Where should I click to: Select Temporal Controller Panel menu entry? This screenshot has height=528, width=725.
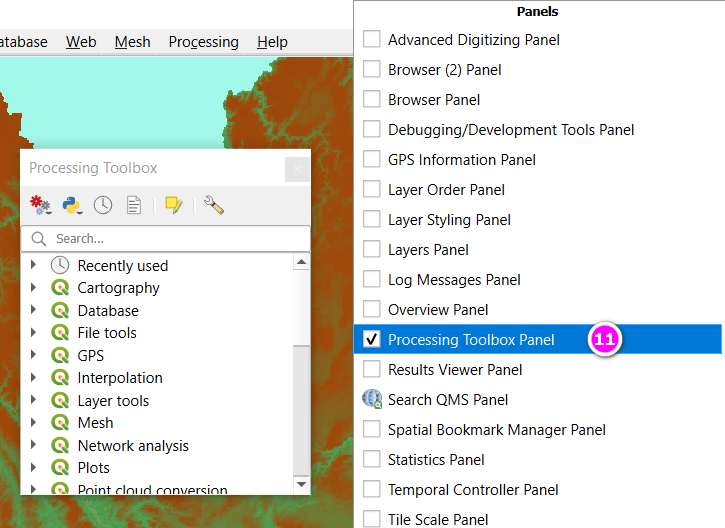pyautogui.click(x=538, y=490)
